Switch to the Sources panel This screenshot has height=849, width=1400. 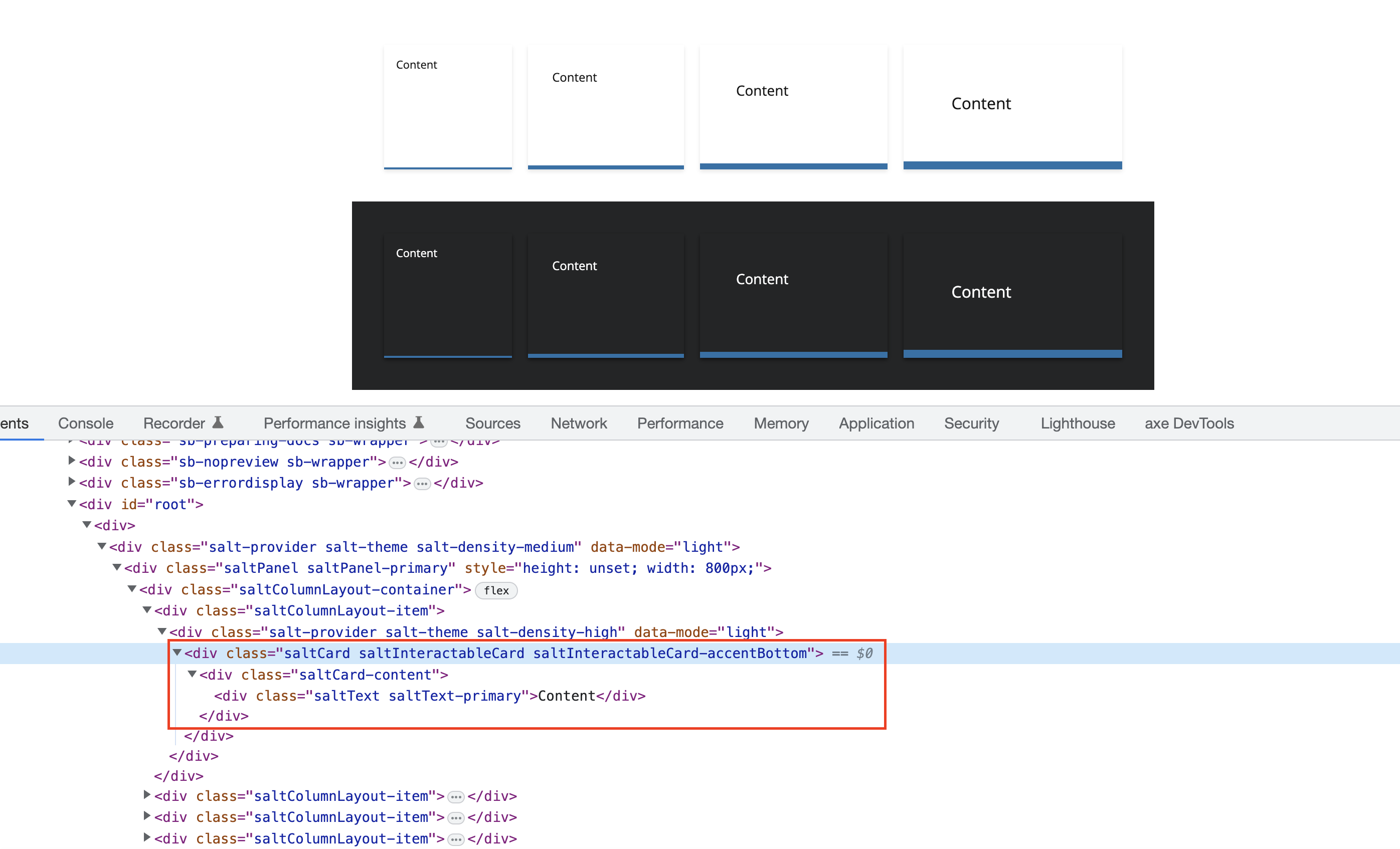coord(492,423)
